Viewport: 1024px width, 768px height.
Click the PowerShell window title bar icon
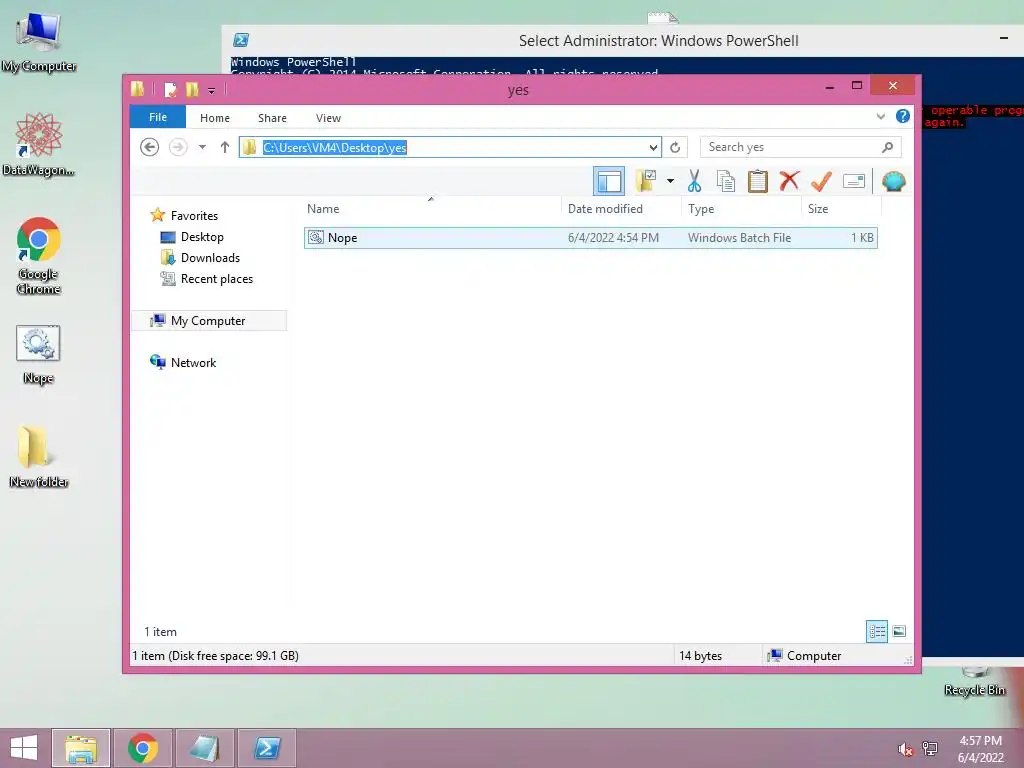click(x=241, y=40)
